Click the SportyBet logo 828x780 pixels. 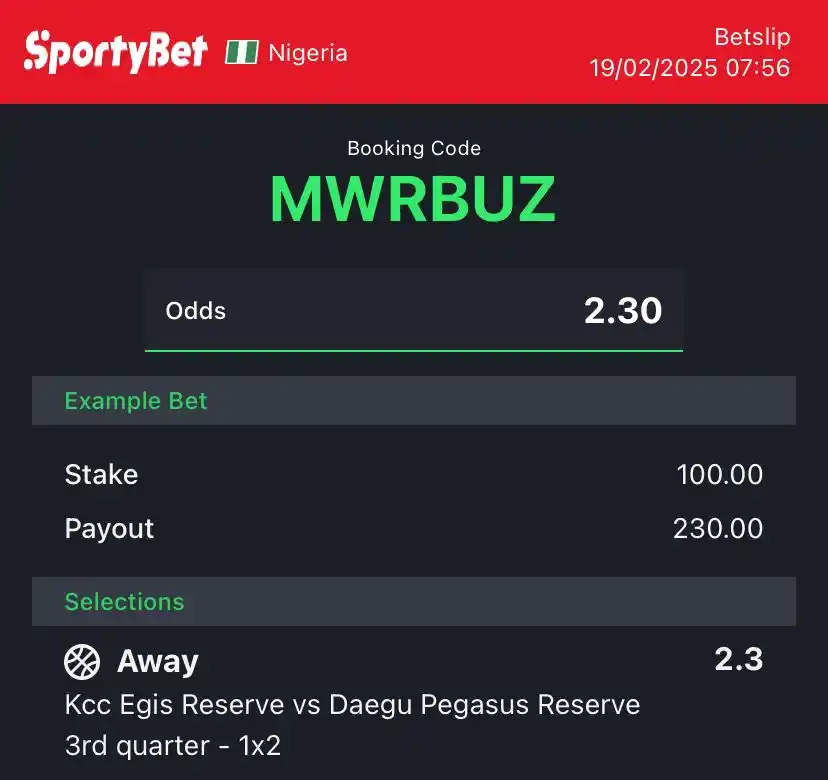pyautogui.click(x=116, y=52)
